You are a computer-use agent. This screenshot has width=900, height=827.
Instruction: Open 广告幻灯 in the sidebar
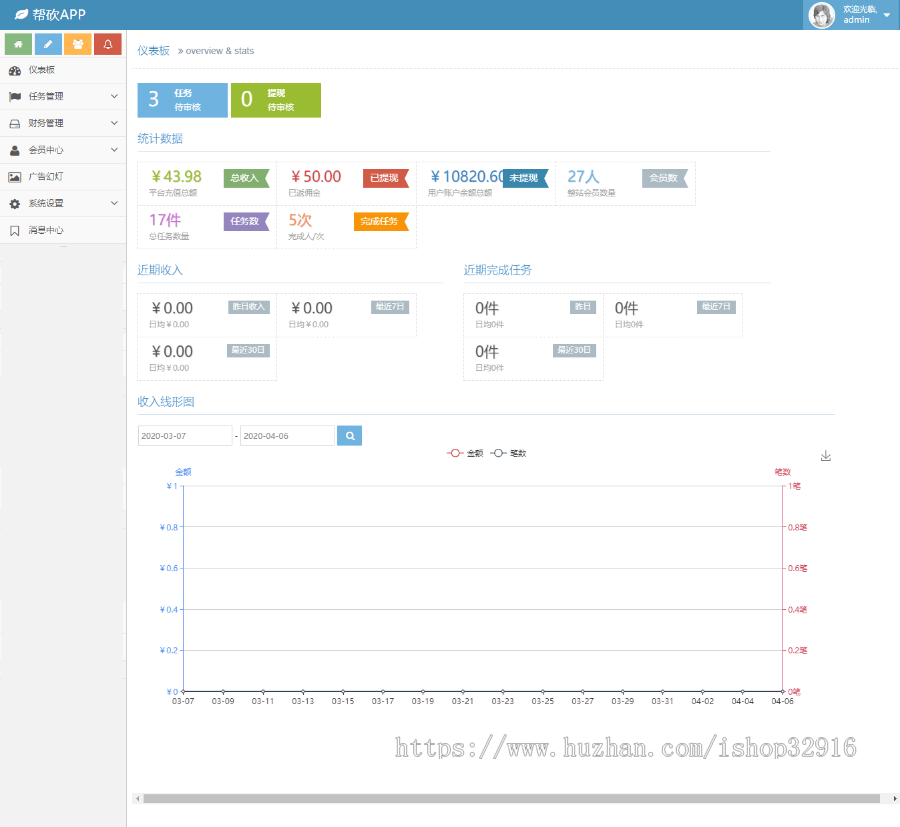coord(63,177)
